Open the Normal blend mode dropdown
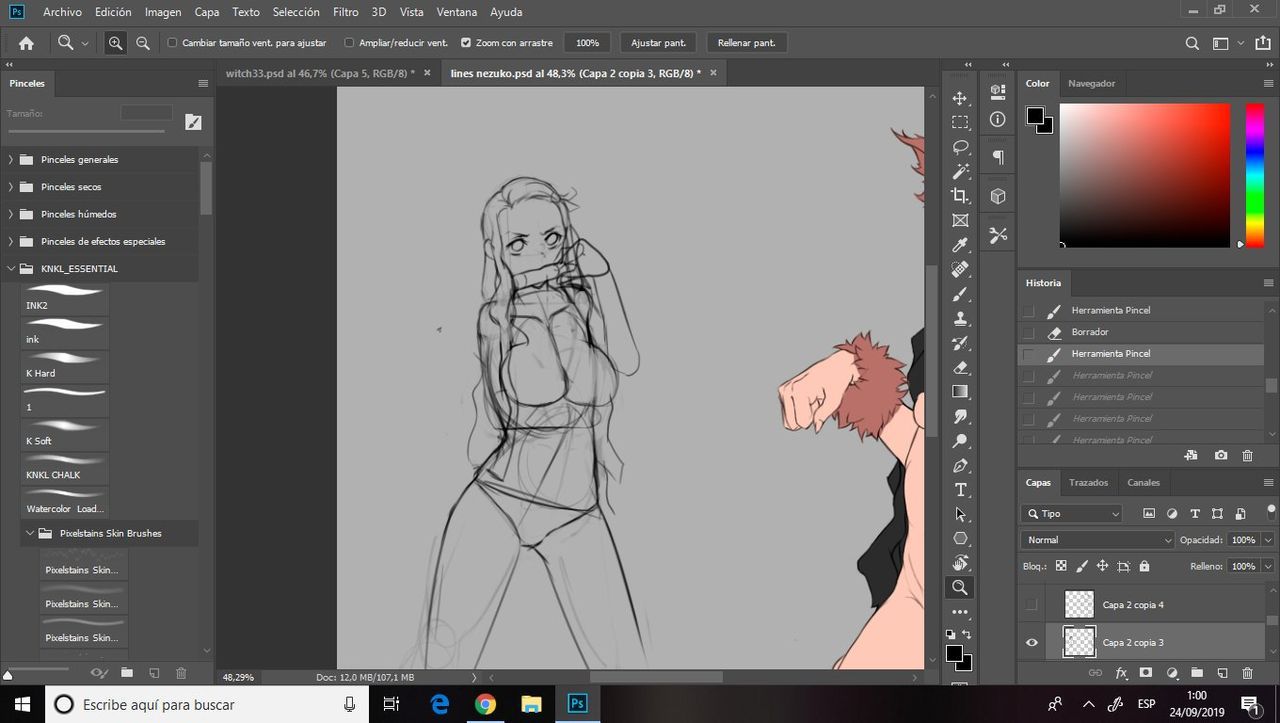This screenshot has height=723, width=1280. tap(1098, 539)
